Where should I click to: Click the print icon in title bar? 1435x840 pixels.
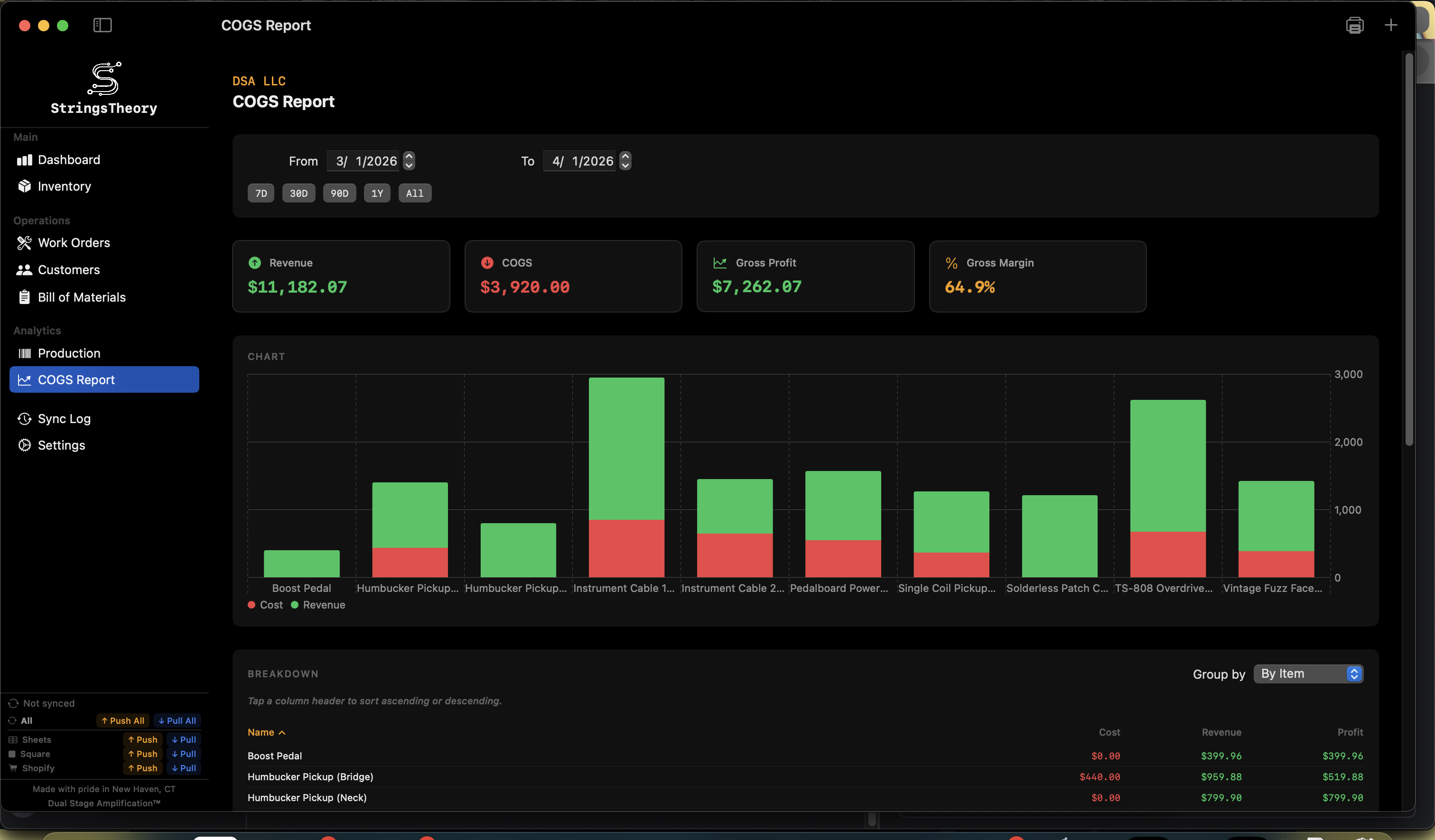(x=1354, y=25)
